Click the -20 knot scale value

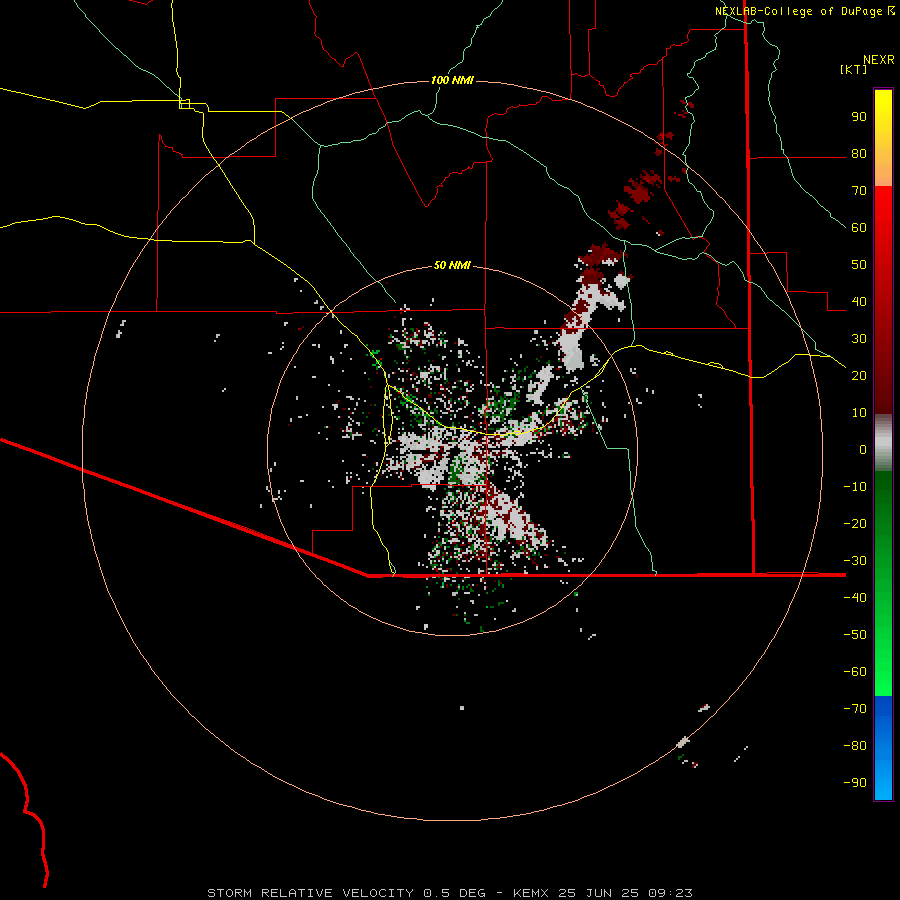[855, 523]
